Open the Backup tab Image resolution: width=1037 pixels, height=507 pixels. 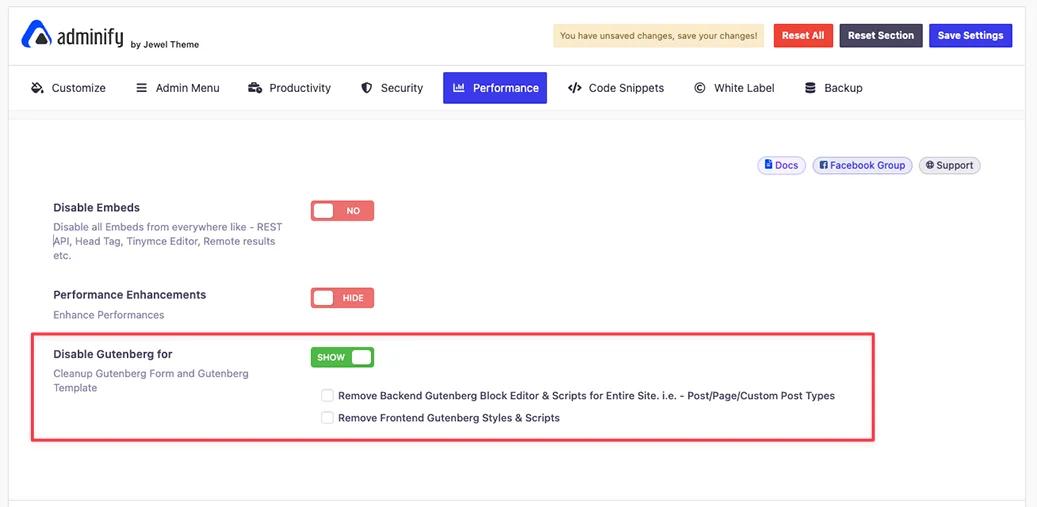[x=833, y=88]
